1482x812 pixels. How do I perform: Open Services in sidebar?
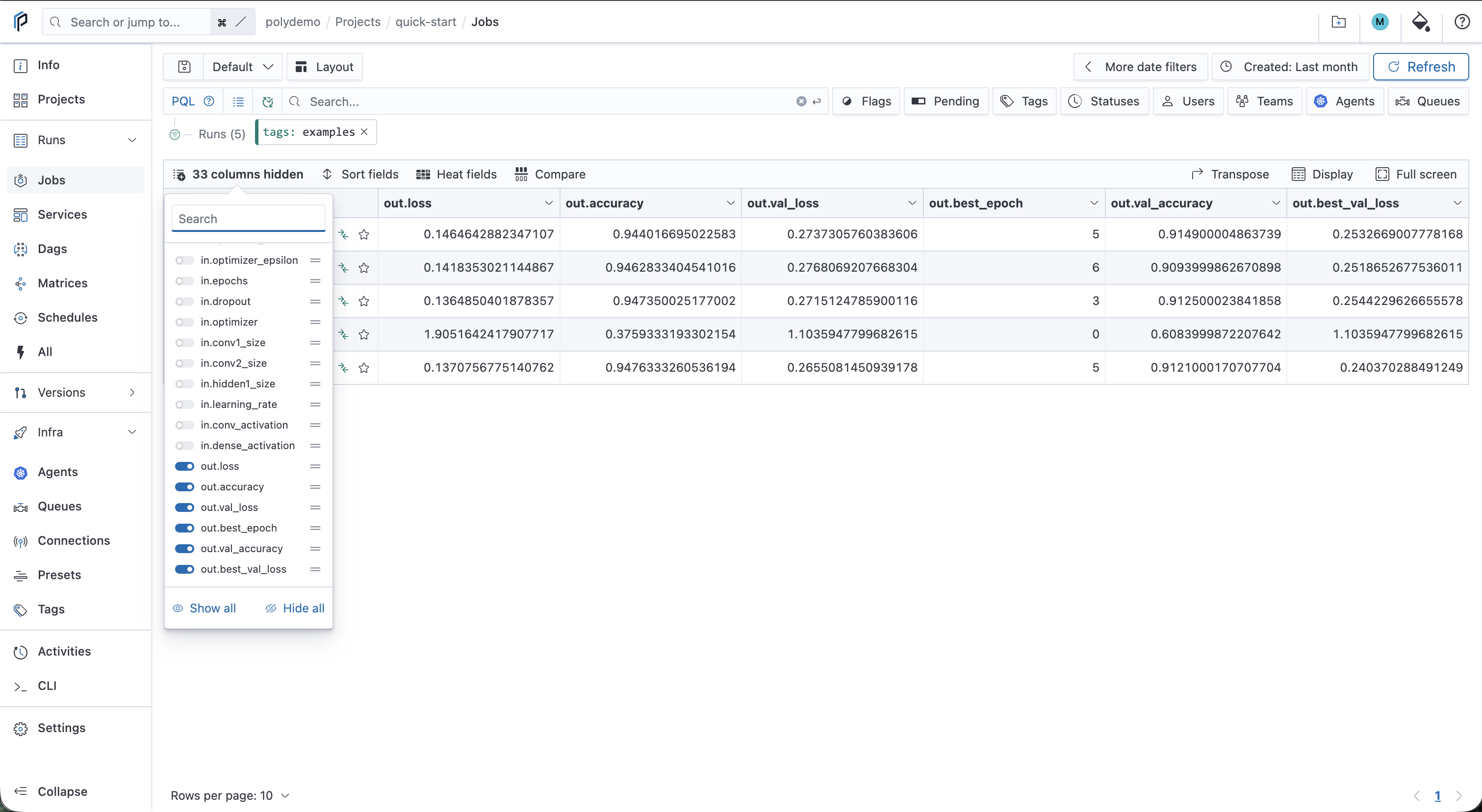(76, 214)
